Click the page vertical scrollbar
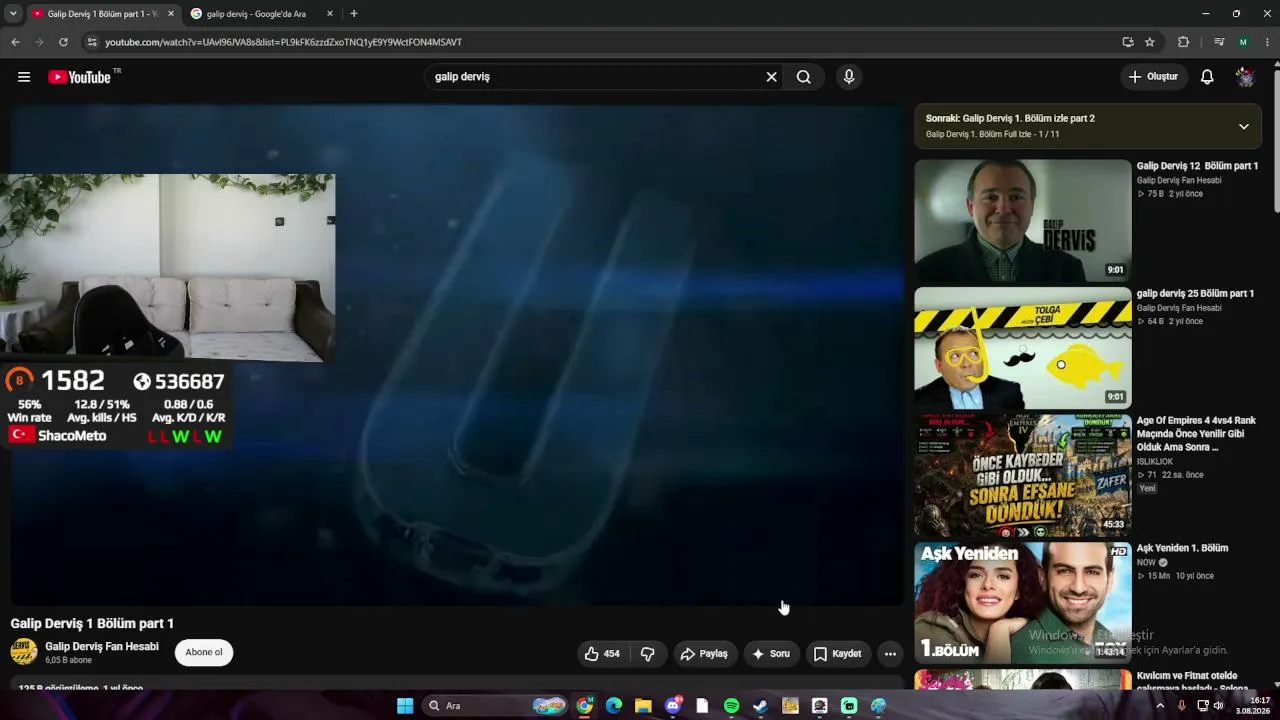Image resolution: width=1280 pixels, height=720 pixels. [x=1275, y=140]
